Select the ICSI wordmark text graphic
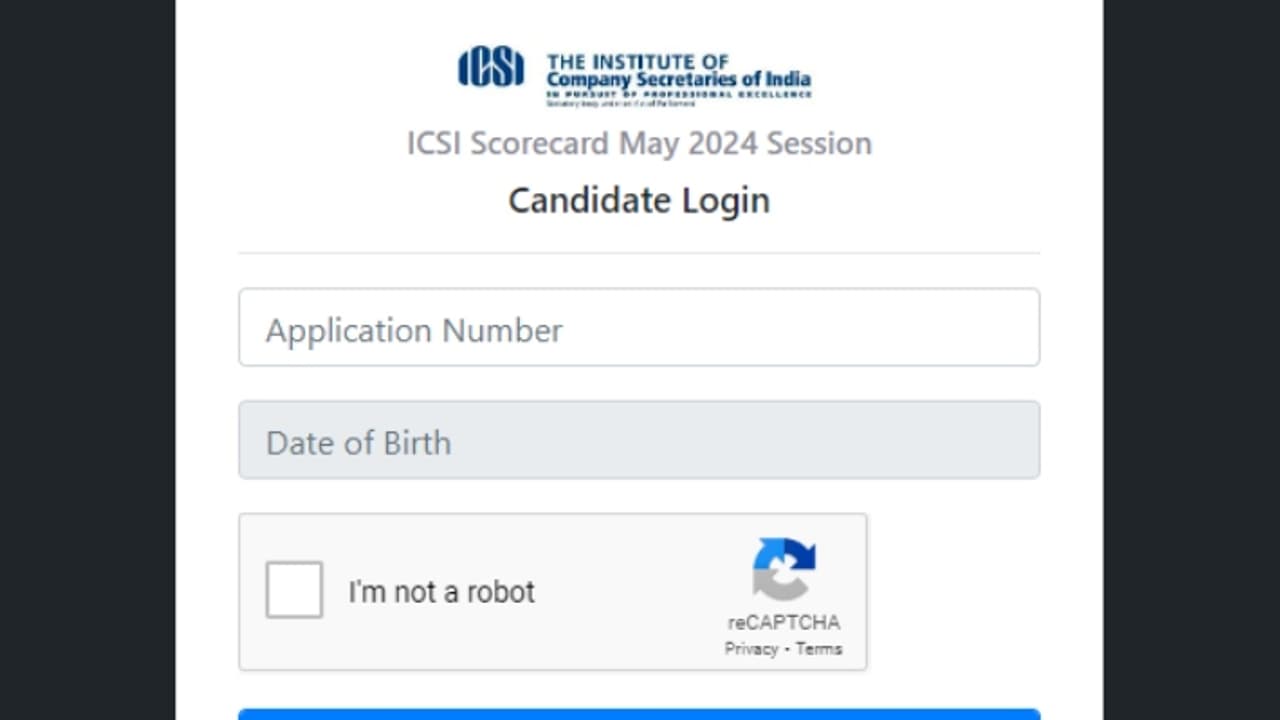 tap(678, 68)
